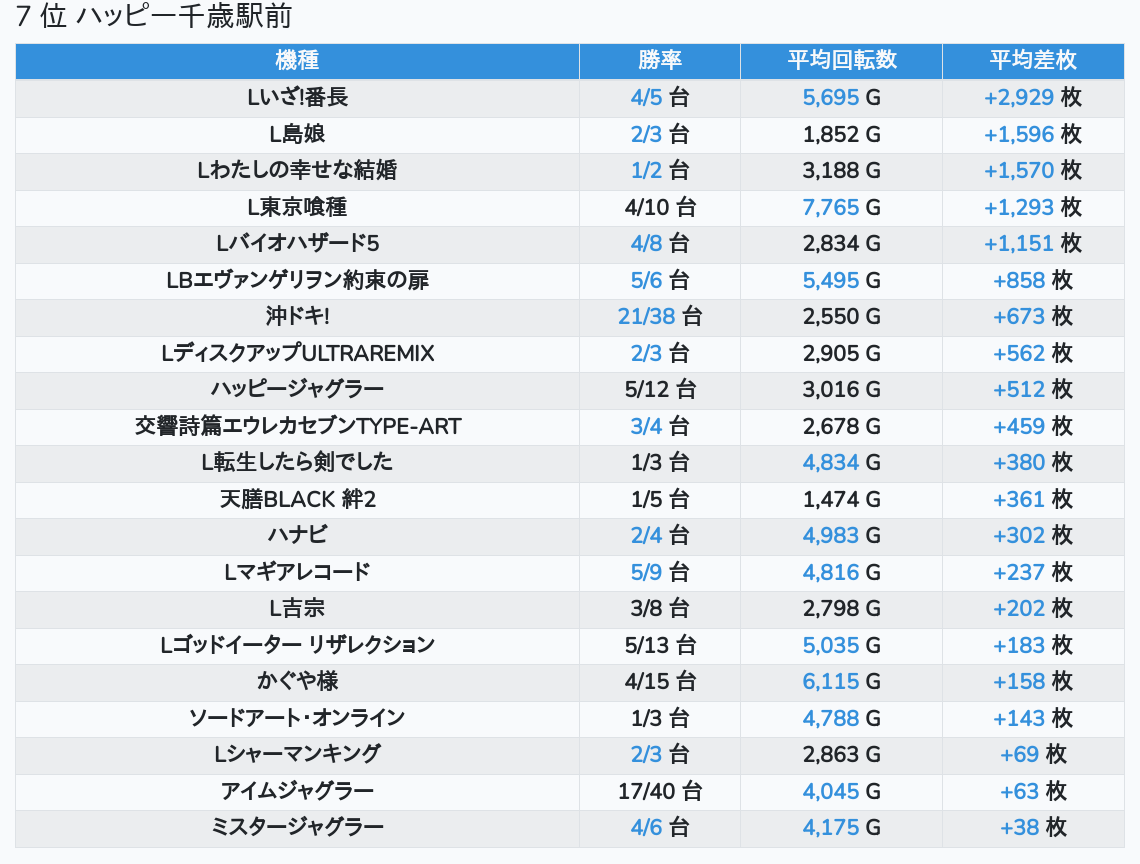Screen dimensions: 1140x864
Task: Click average spins 2,550 G
Action: (841, 316)
